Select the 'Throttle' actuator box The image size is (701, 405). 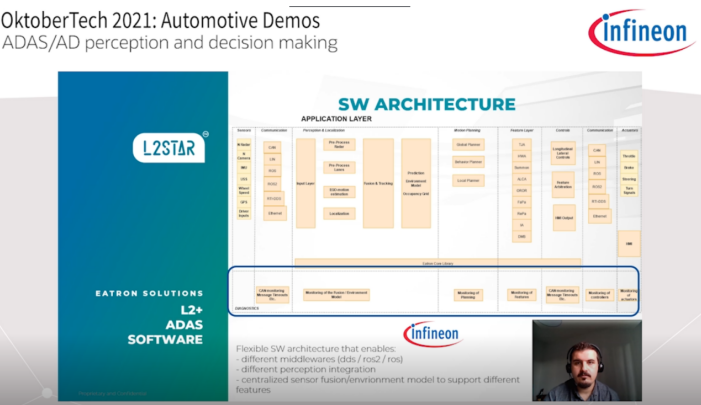[x=629, y=156]
